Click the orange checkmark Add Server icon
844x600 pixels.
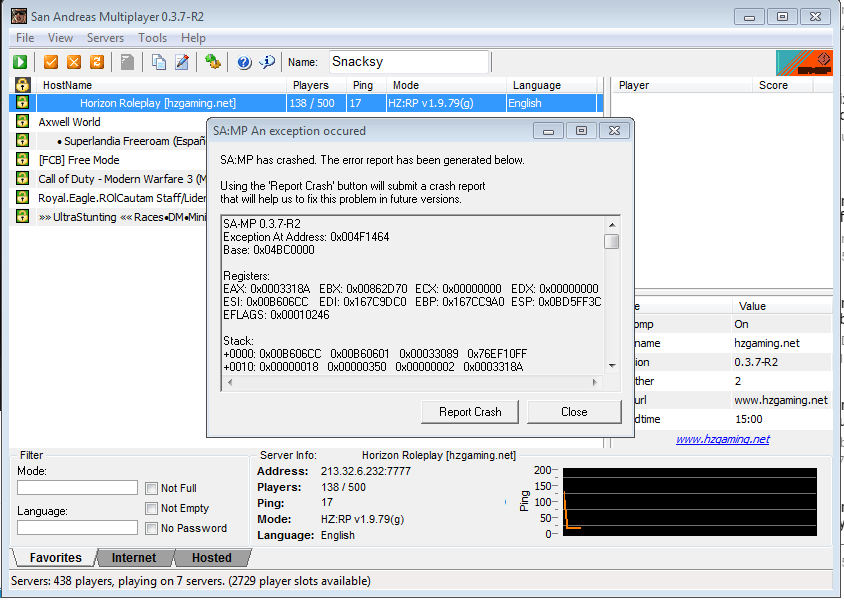point(51,62)
